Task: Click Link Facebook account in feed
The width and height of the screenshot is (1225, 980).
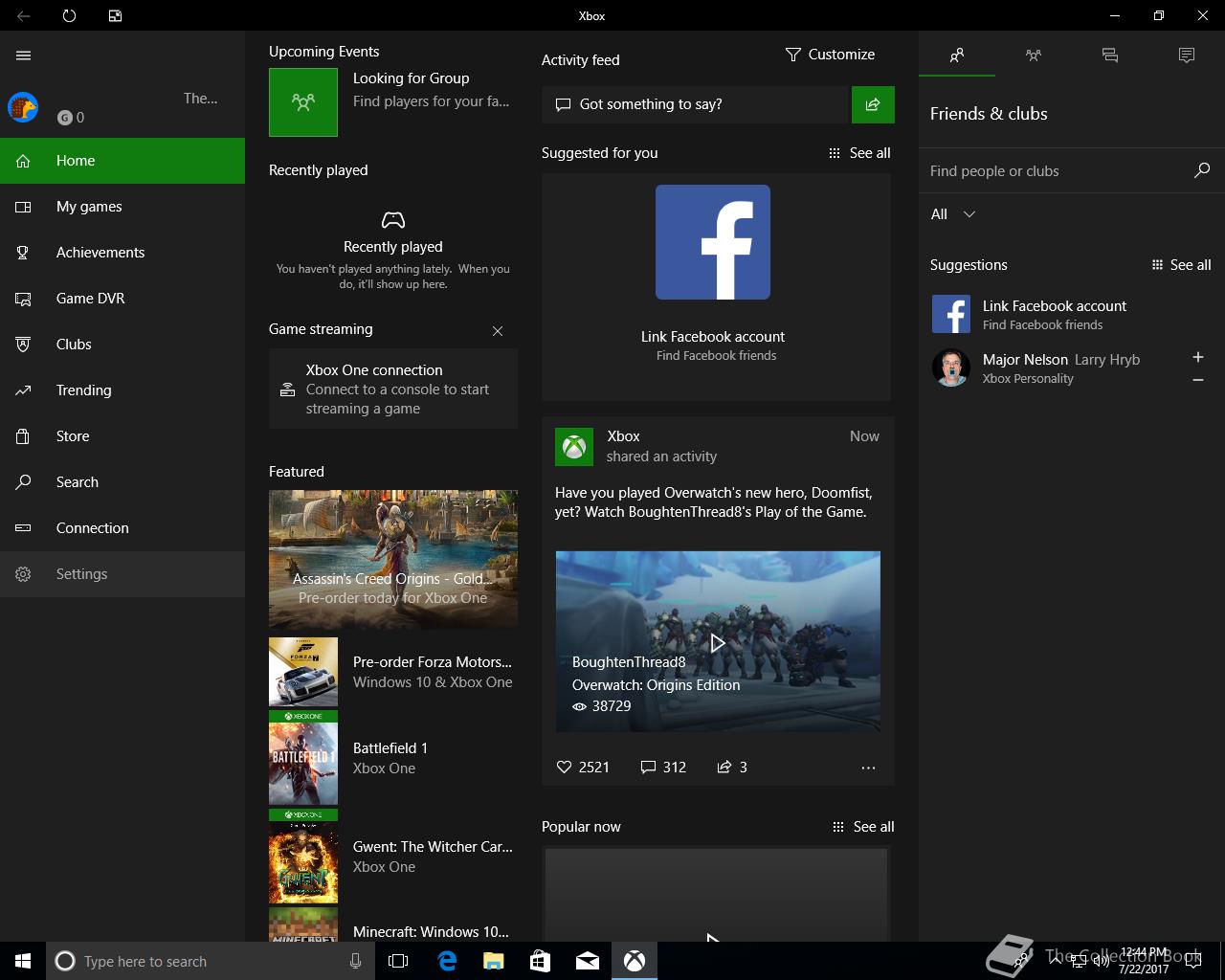Action: click(713, 337)
